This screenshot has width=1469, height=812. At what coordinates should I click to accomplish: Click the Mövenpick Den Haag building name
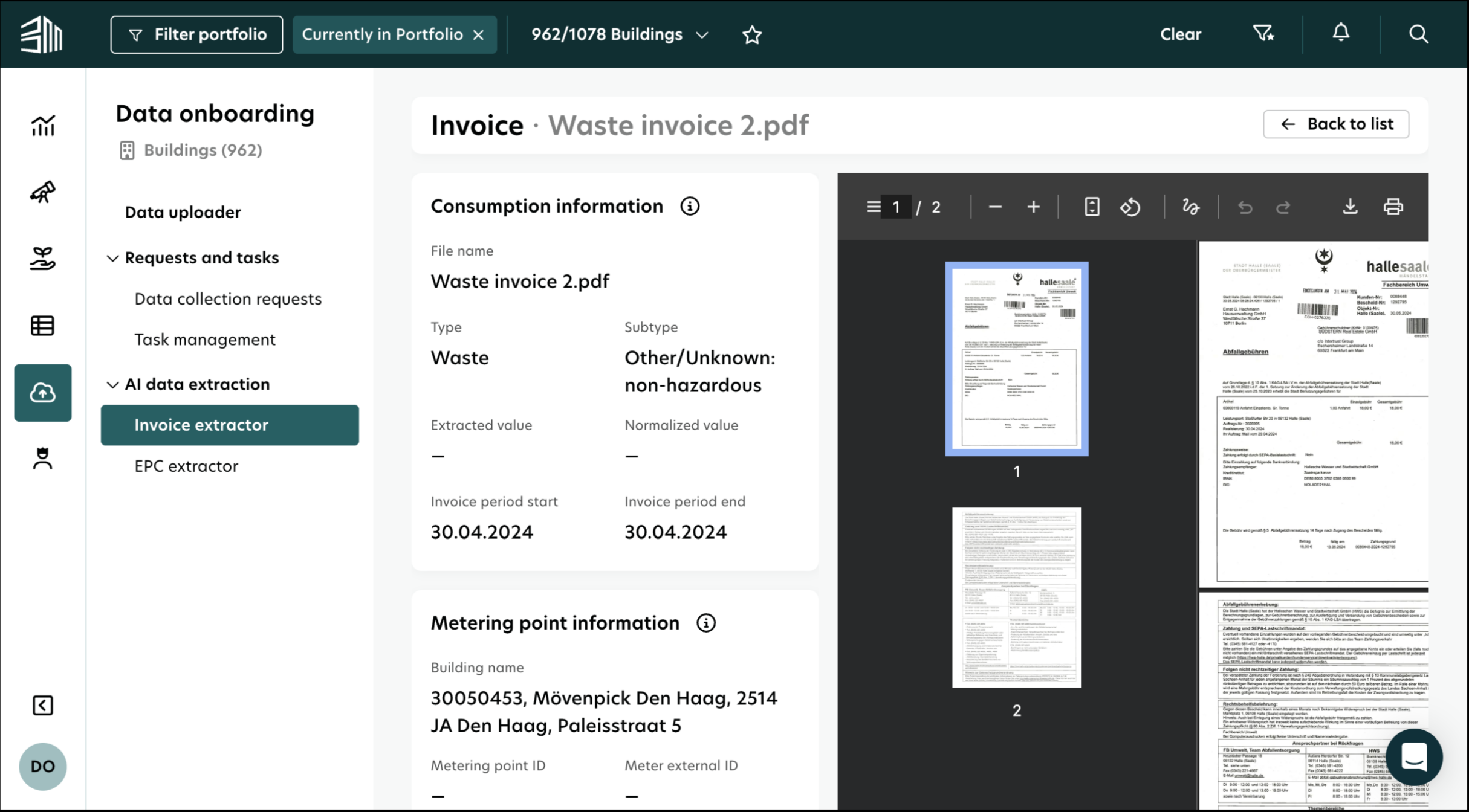pyautogui.click(x=604, y=712)
